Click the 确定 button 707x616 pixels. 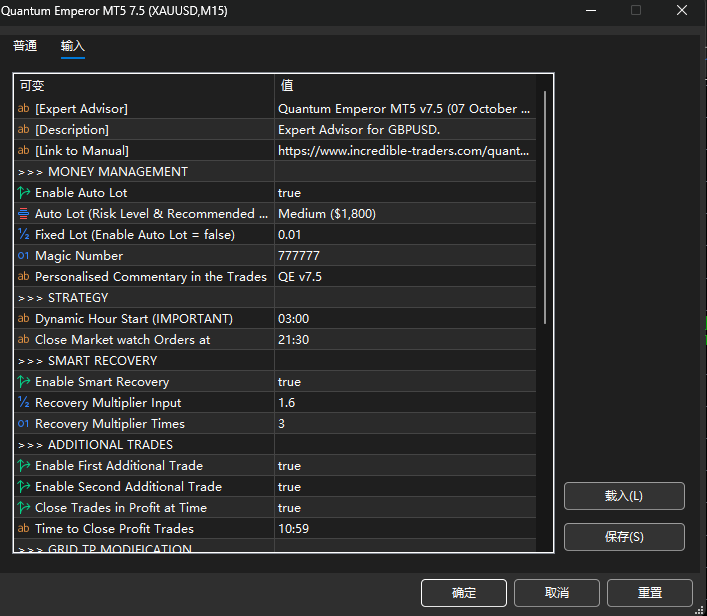(x=464, y=593)
